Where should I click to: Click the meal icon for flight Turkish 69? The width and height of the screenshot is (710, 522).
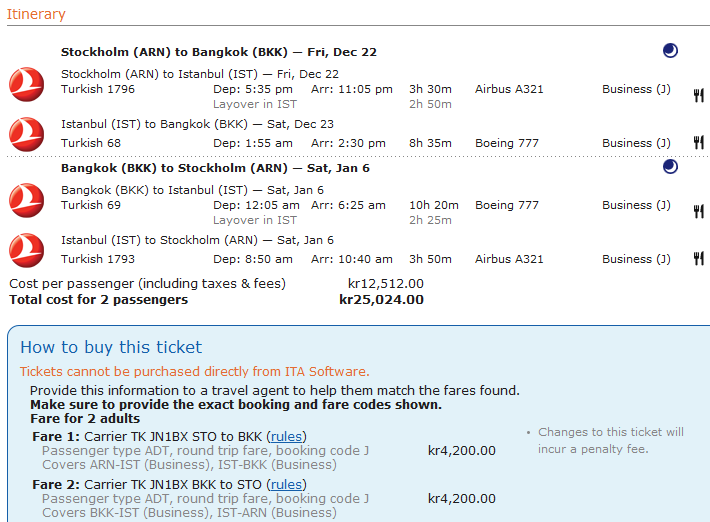(699, 210)
